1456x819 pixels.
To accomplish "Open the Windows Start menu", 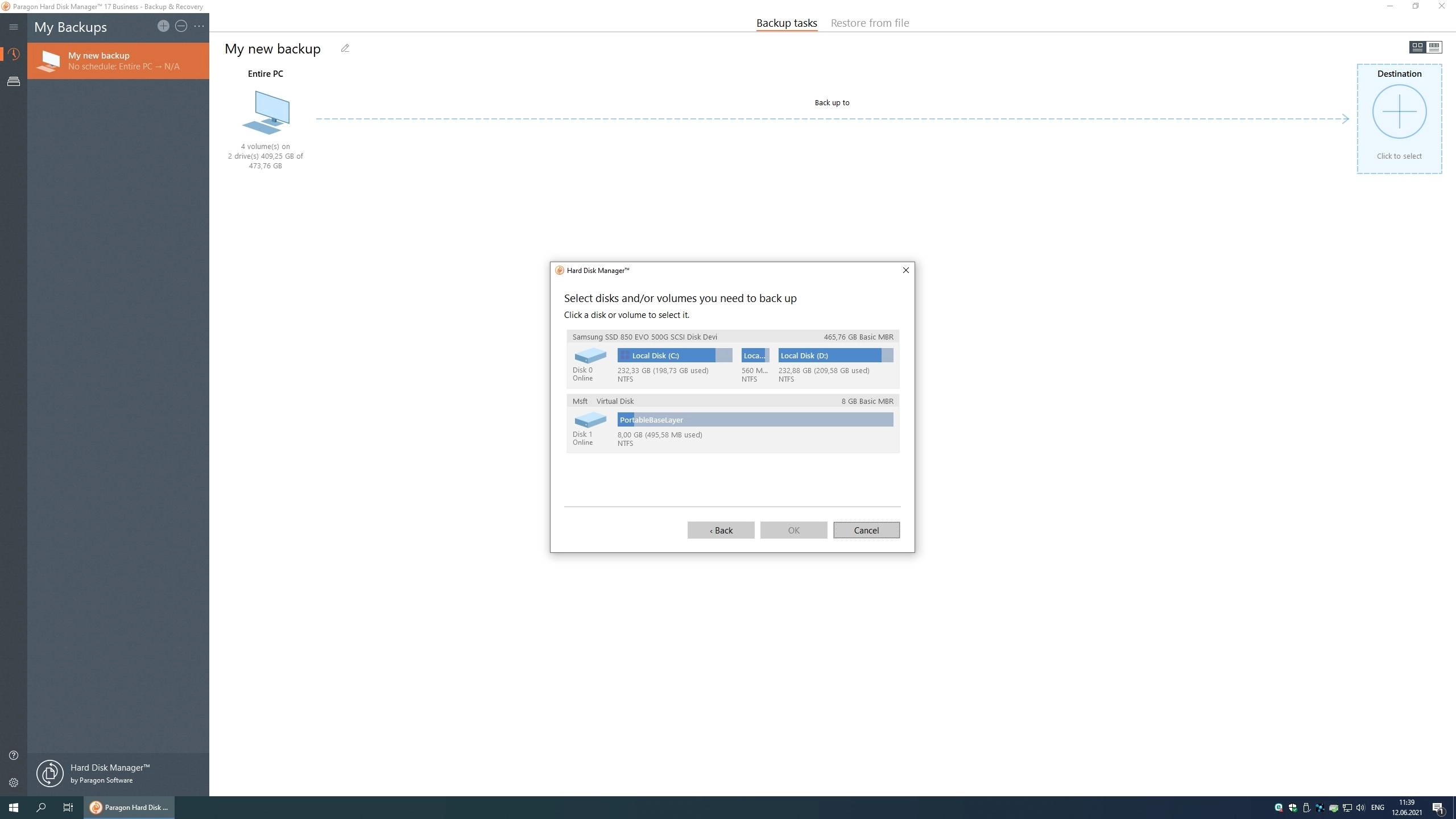I will pos(14,808).
